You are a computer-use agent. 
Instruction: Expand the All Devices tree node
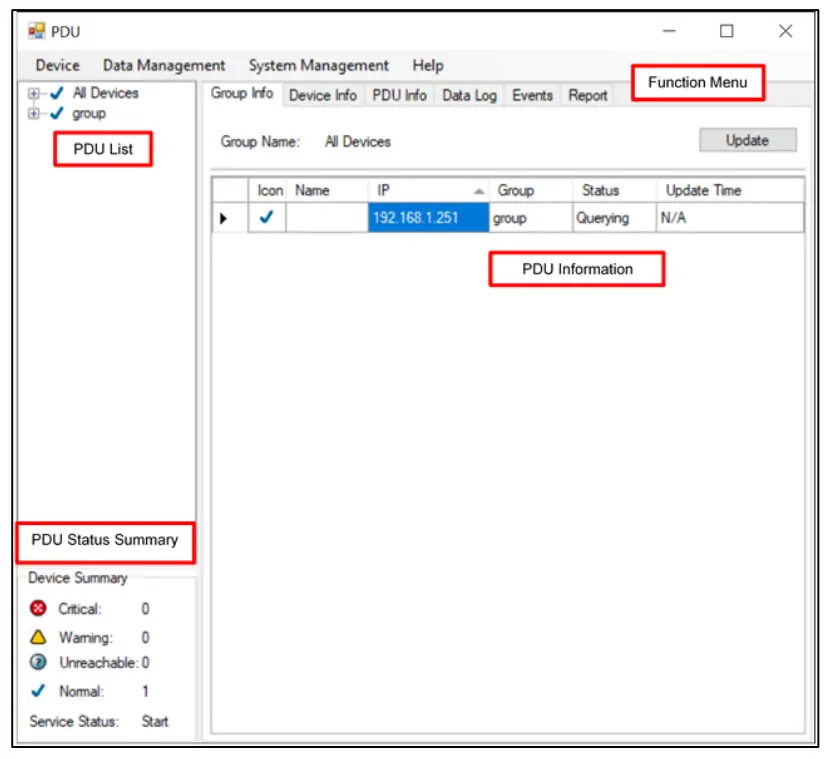click(x=33, y=93)
